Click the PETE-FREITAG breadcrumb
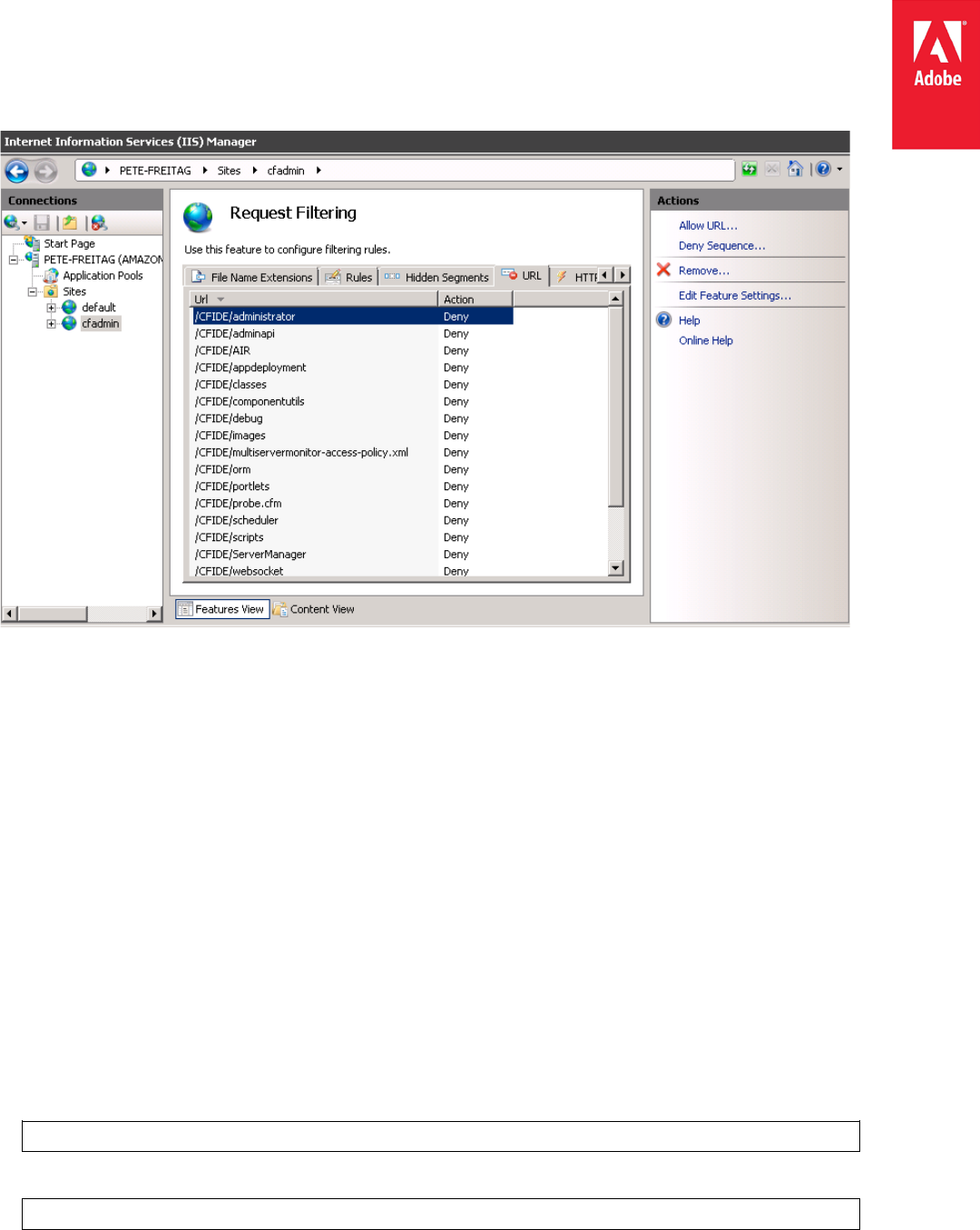The height and width of the screenshot is (1230, 980). click(155, 171)
